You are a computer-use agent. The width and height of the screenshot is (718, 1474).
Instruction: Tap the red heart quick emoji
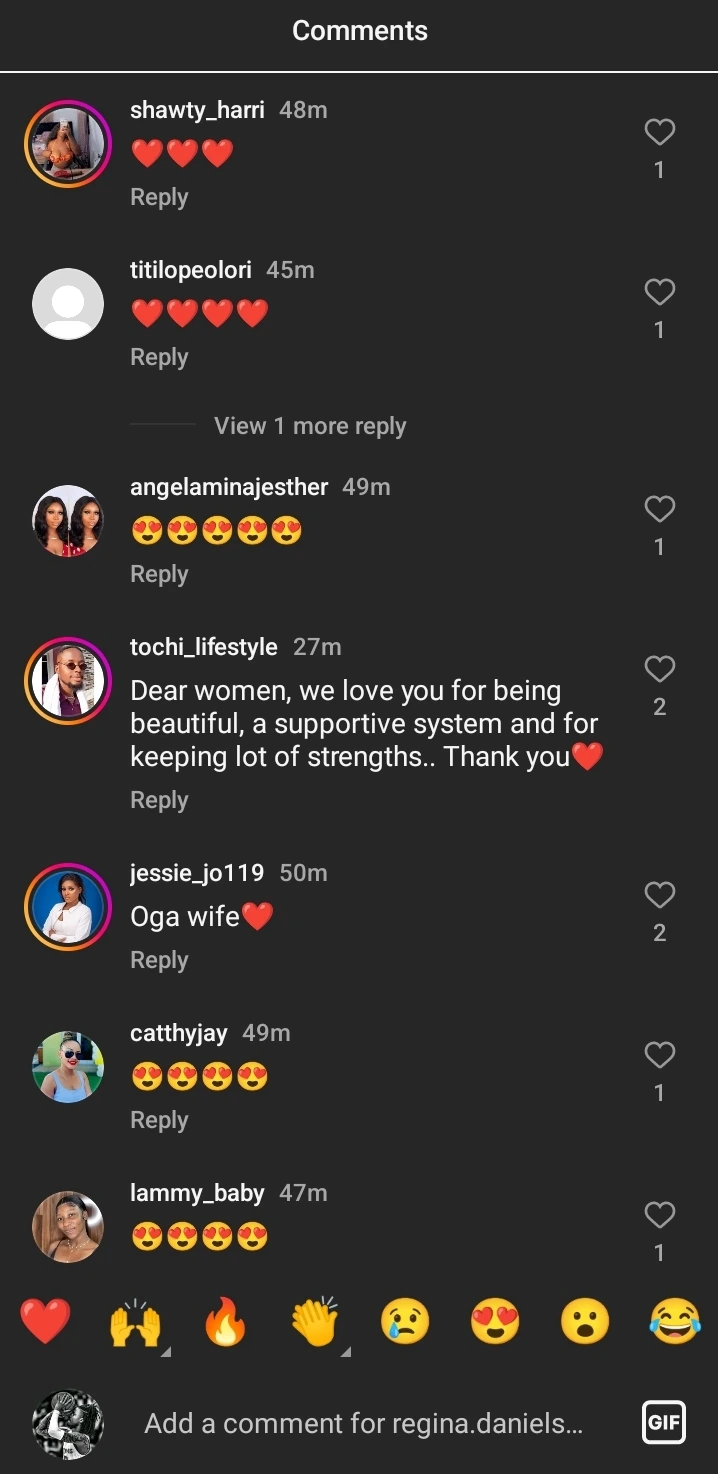45,1321
